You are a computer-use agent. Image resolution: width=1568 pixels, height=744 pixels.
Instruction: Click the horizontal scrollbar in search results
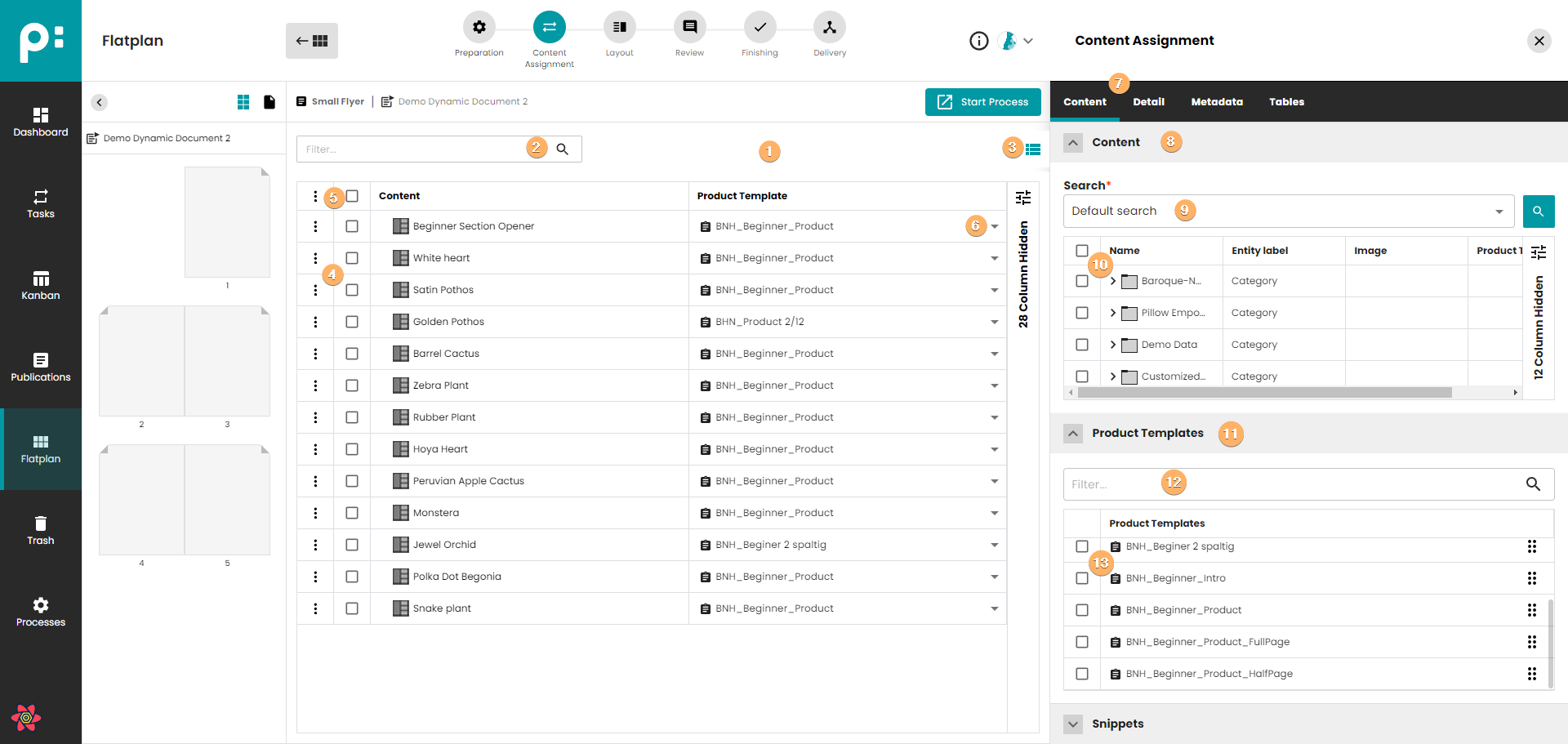[1264, 393]
